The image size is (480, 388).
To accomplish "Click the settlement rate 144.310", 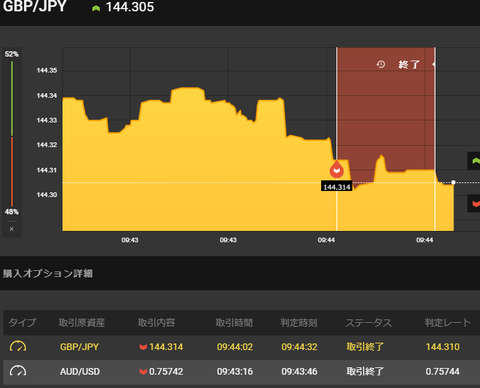I will point(443,347).
